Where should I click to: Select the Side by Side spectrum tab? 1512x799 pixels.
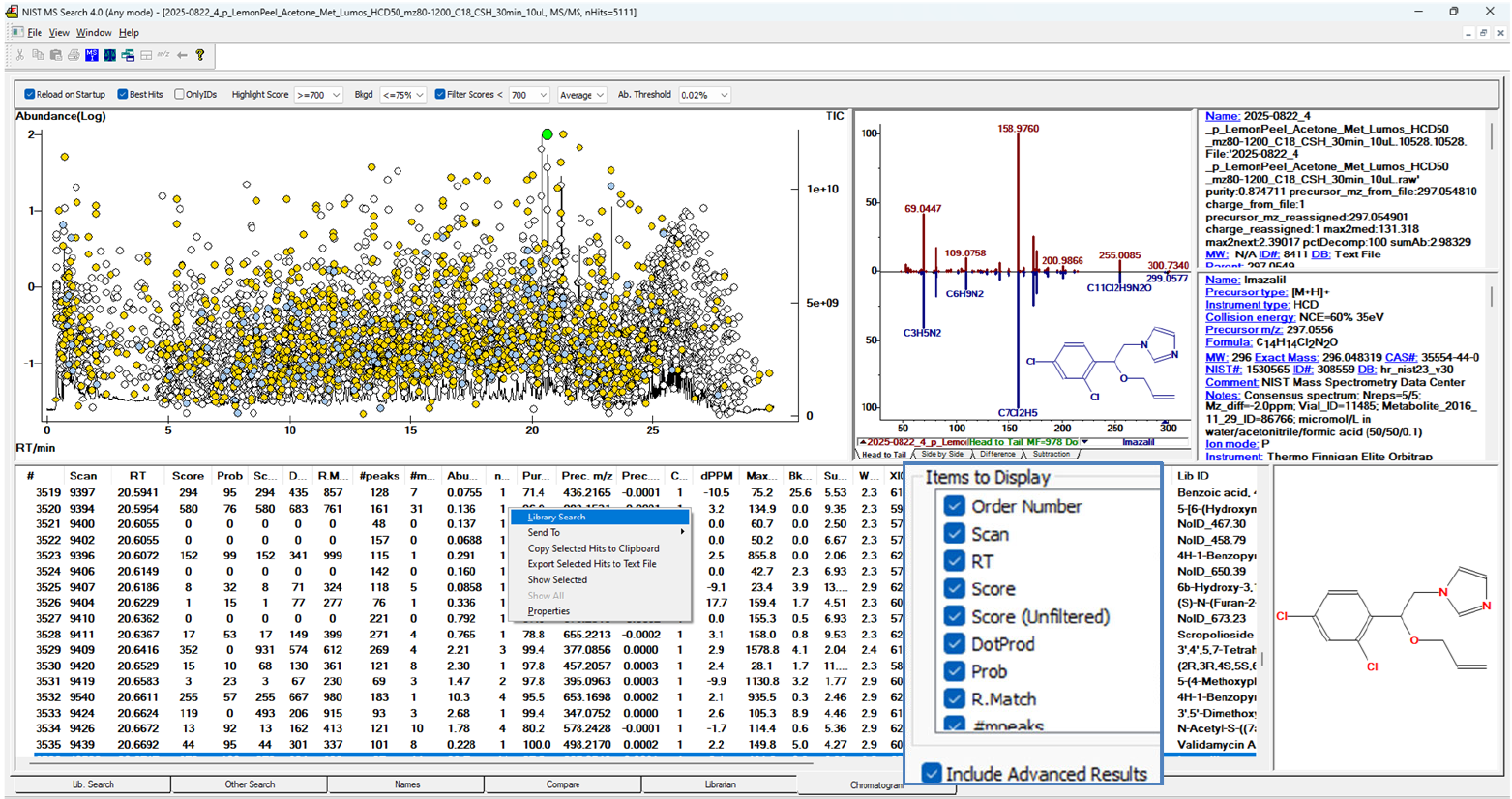941,454
